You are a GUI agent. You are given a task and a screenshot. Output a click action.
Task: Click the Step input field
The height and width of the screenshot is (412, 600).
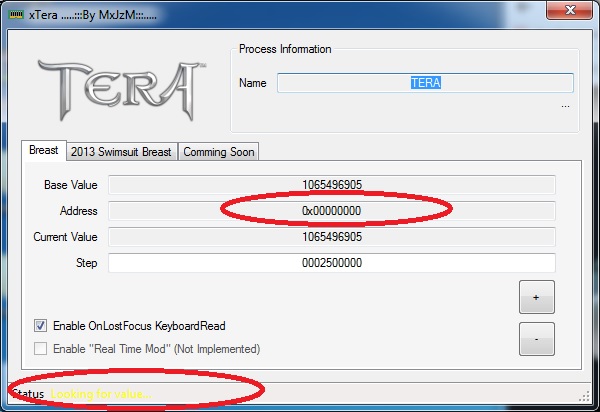331,263
